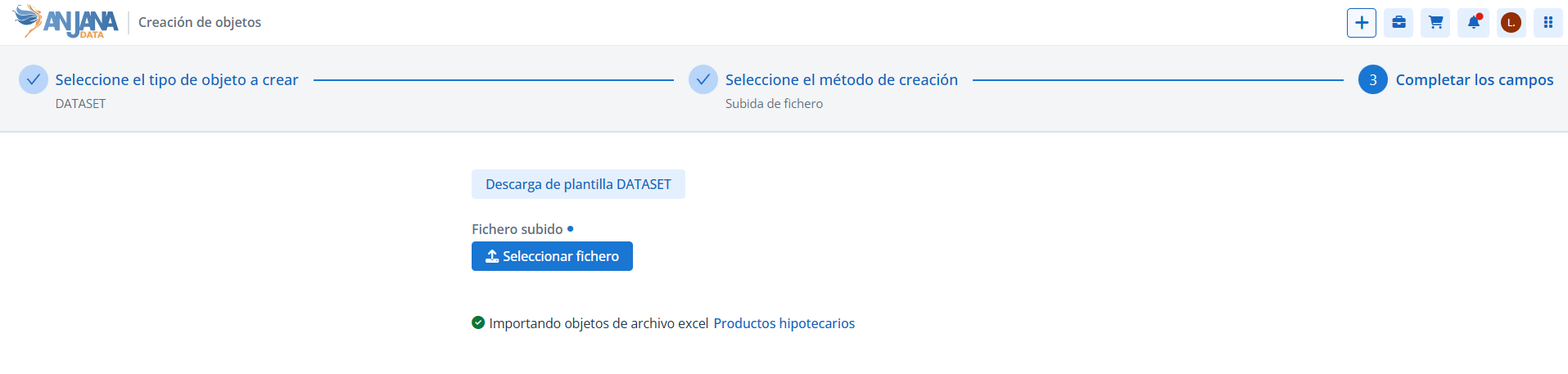The image size is (1568, 374).
Task: Click the checkmark circle of step one
Action: pos(34,79)
